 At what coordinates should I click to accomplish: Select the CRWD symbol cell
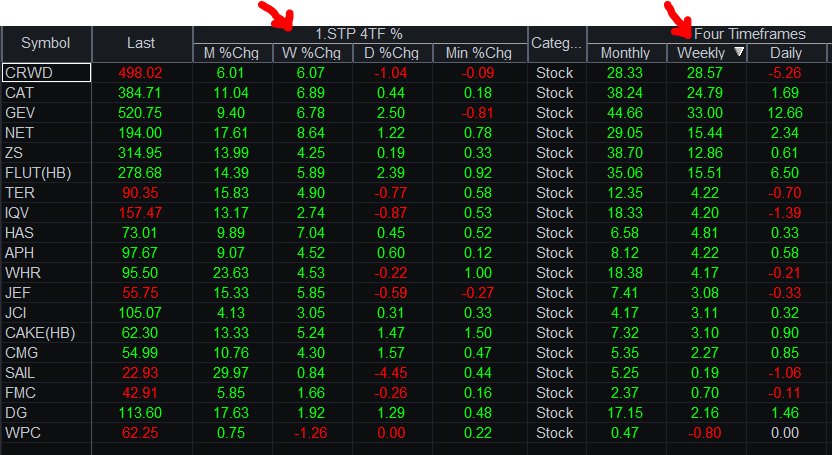[x=46, y=73]
